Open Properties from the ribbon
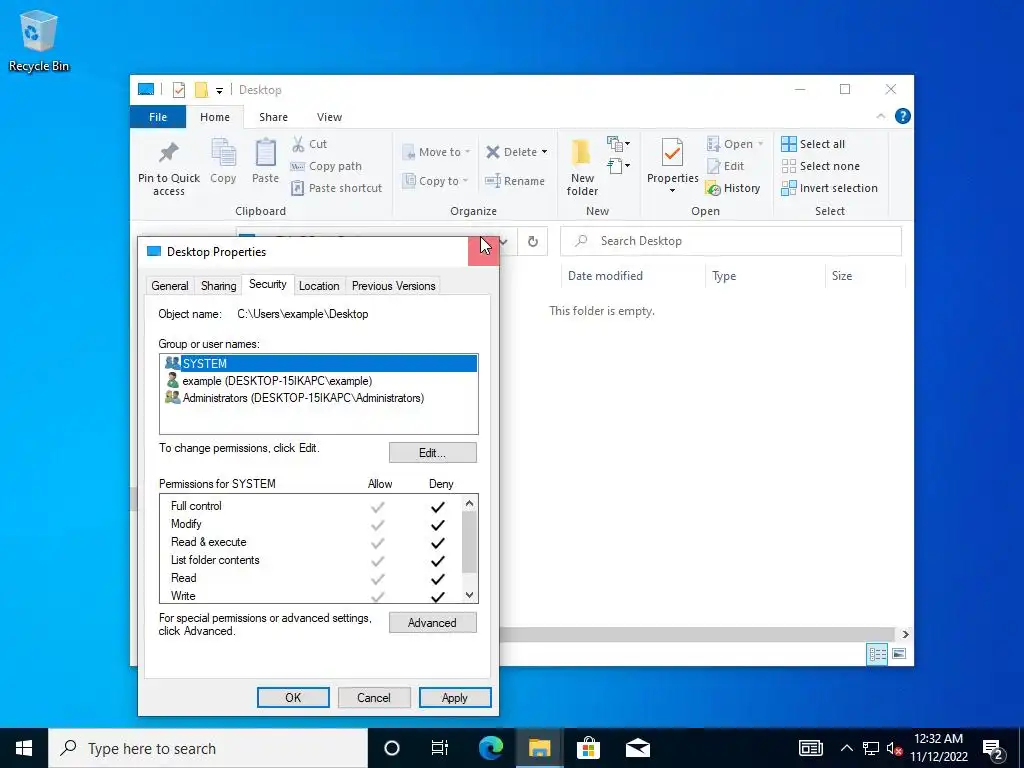Screen dimensions: 1024x768 click(x=672, y=161)
